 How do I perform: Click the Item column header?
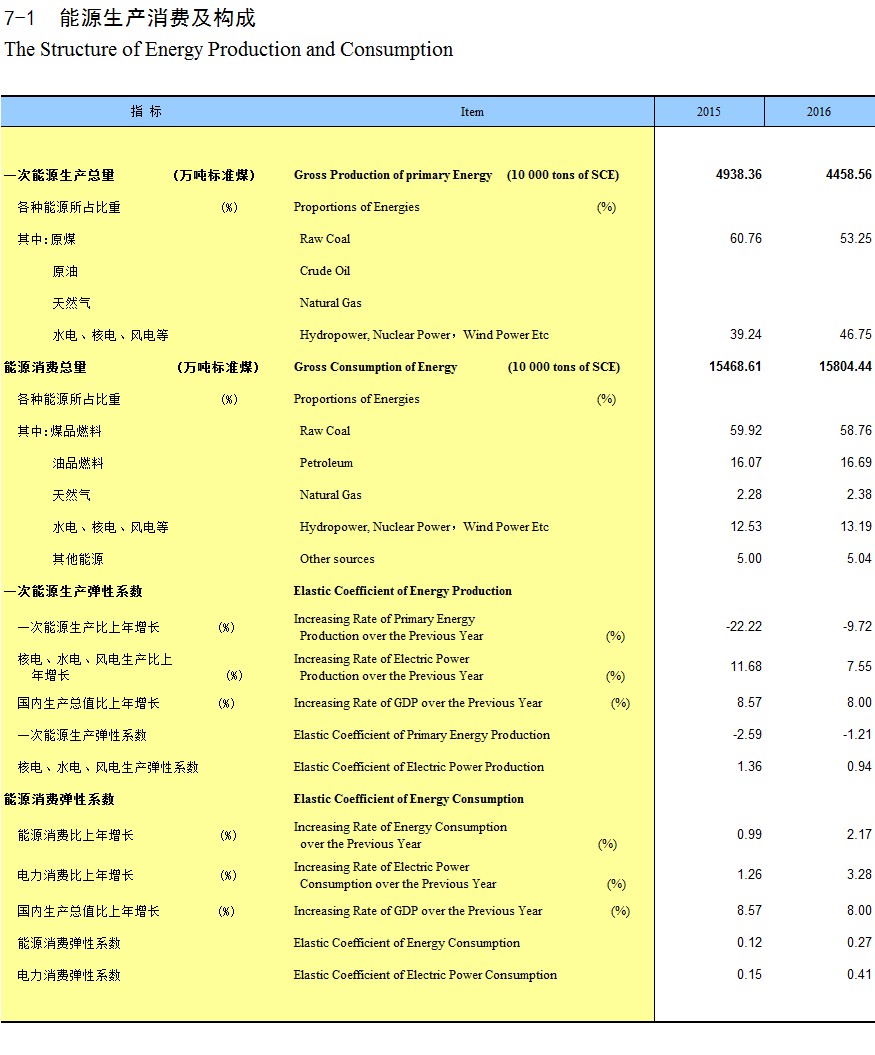[x=472, y=112]
